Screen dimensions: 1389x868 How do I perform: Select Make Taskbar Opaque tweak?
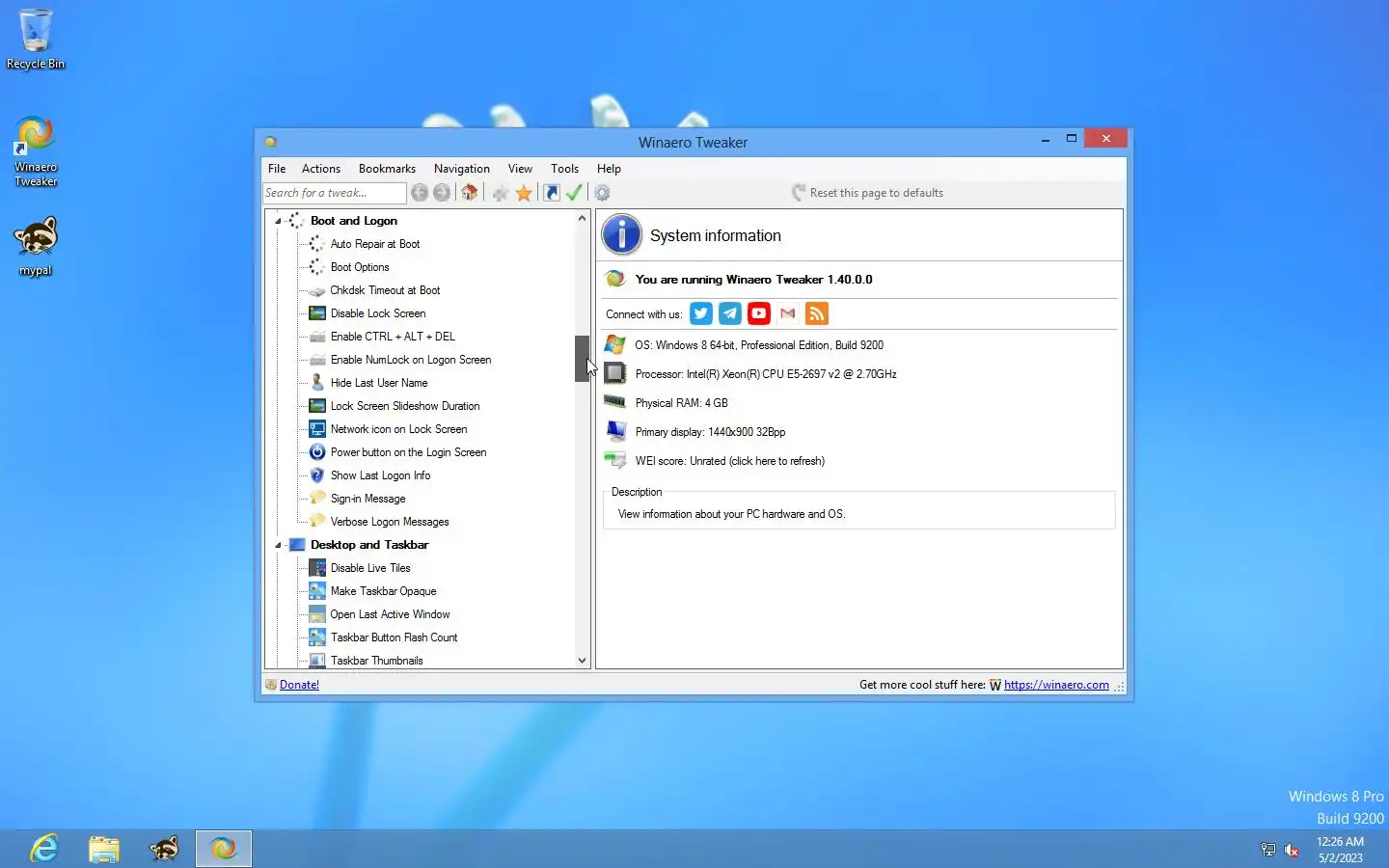[383, 591]
